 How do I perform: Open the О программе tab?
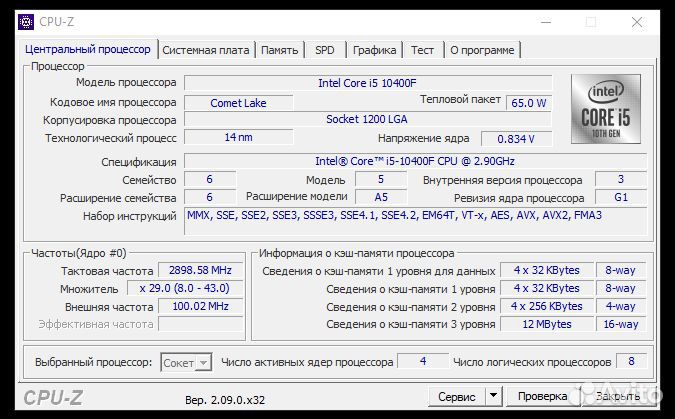pos(482,50)
